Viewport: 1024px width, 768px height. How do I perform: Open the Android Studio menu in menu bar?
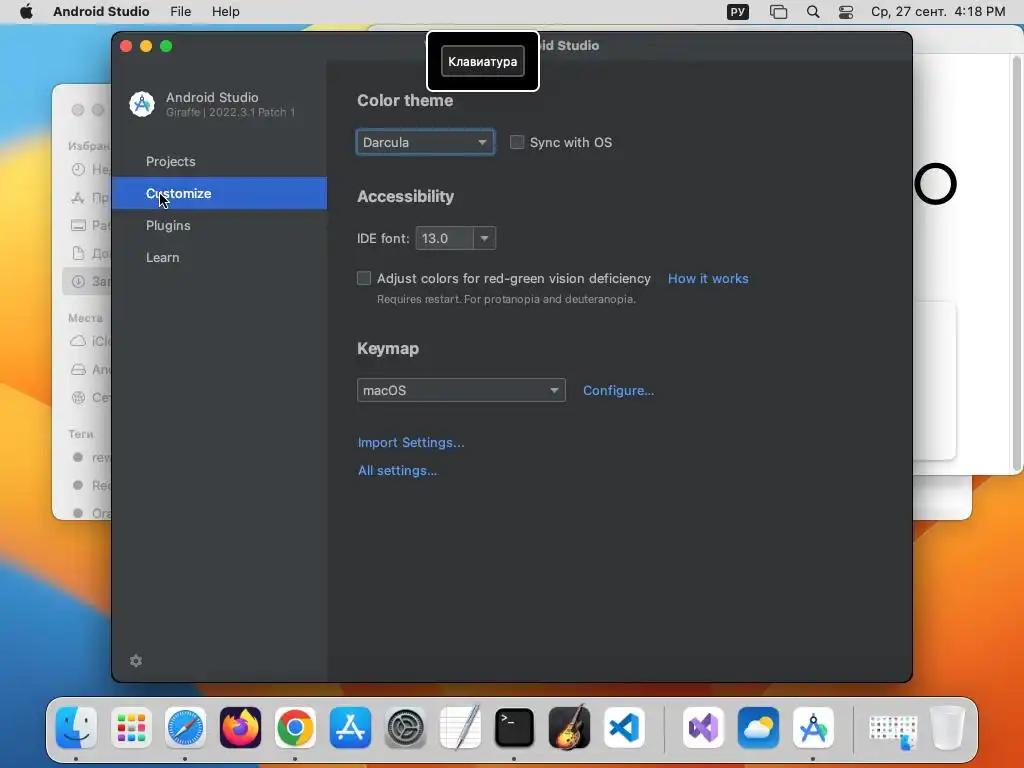[x=101, y=12]
